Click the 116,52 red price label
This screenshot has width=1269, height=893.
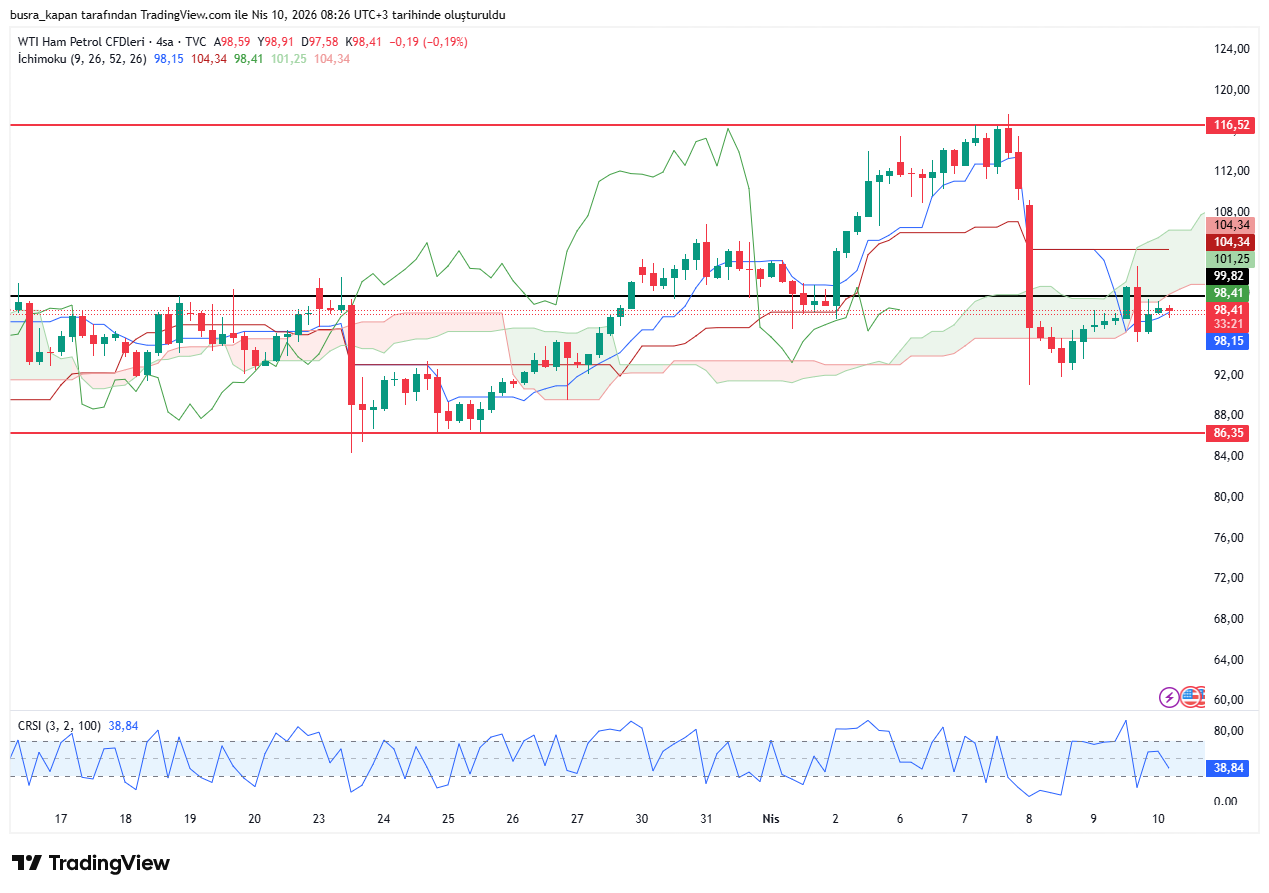[1229, 125]
